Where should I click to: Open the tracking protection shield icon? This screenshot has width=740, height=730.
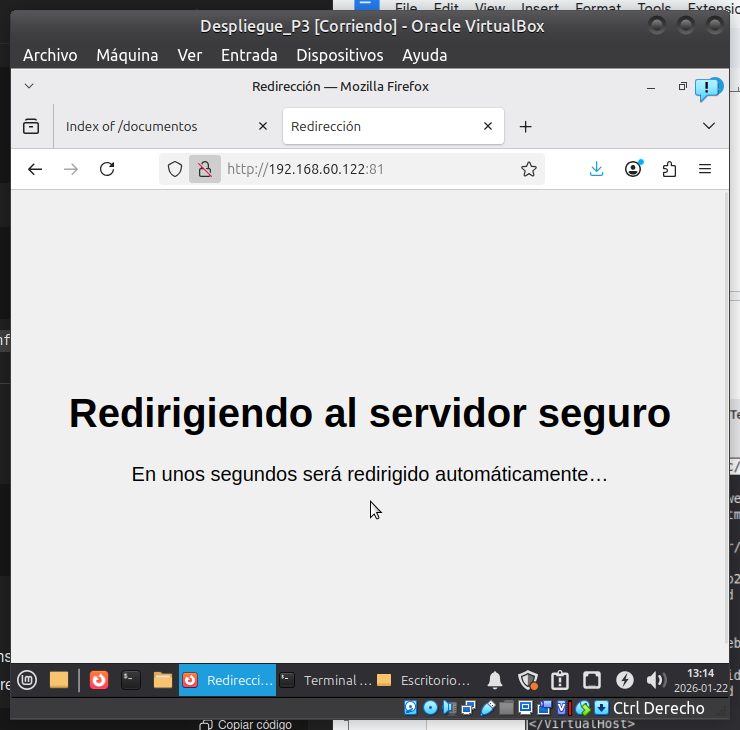click(175, 170)
